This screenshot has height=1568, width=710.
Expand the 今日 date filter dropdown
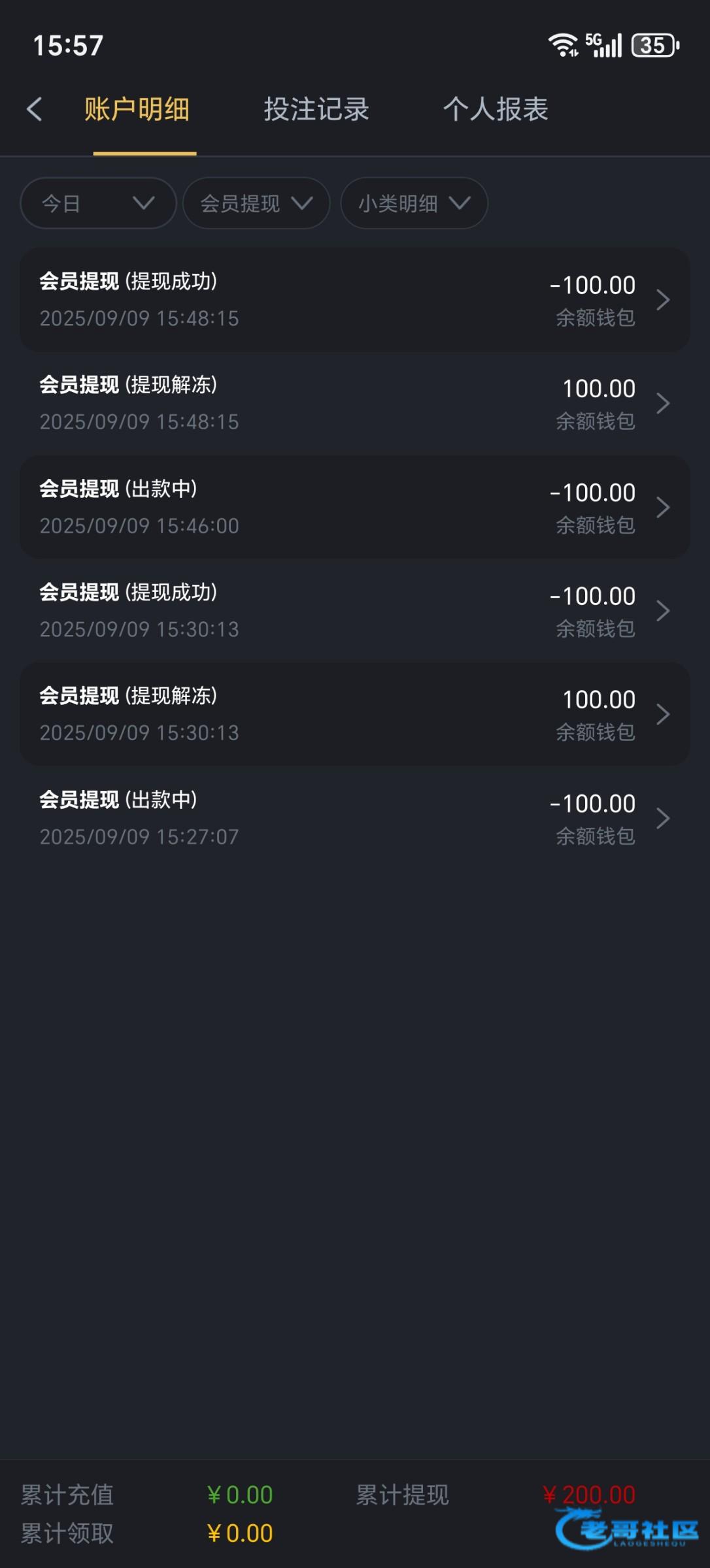coord(98,203)
